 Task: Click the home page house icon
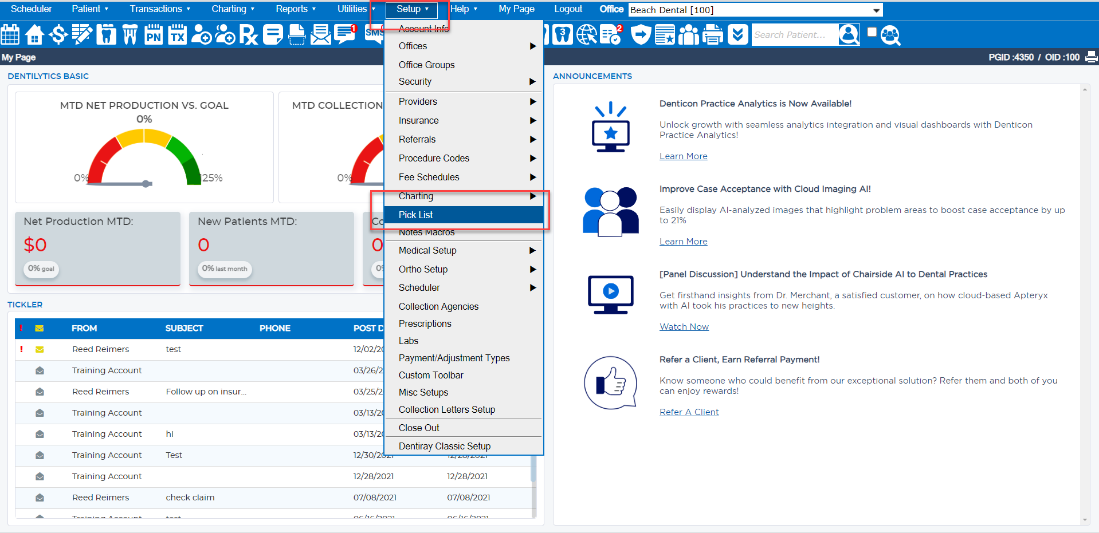[x=34, y=34]
